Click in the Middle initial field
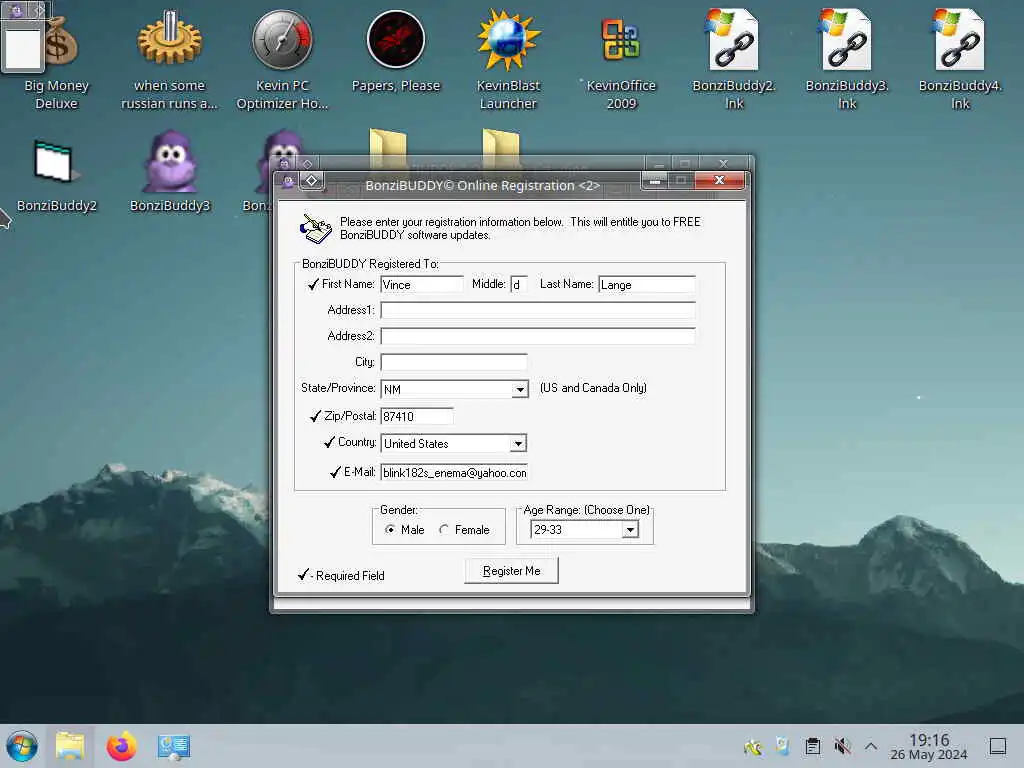This screenshot has height=768, width=1024. [519, 284]
